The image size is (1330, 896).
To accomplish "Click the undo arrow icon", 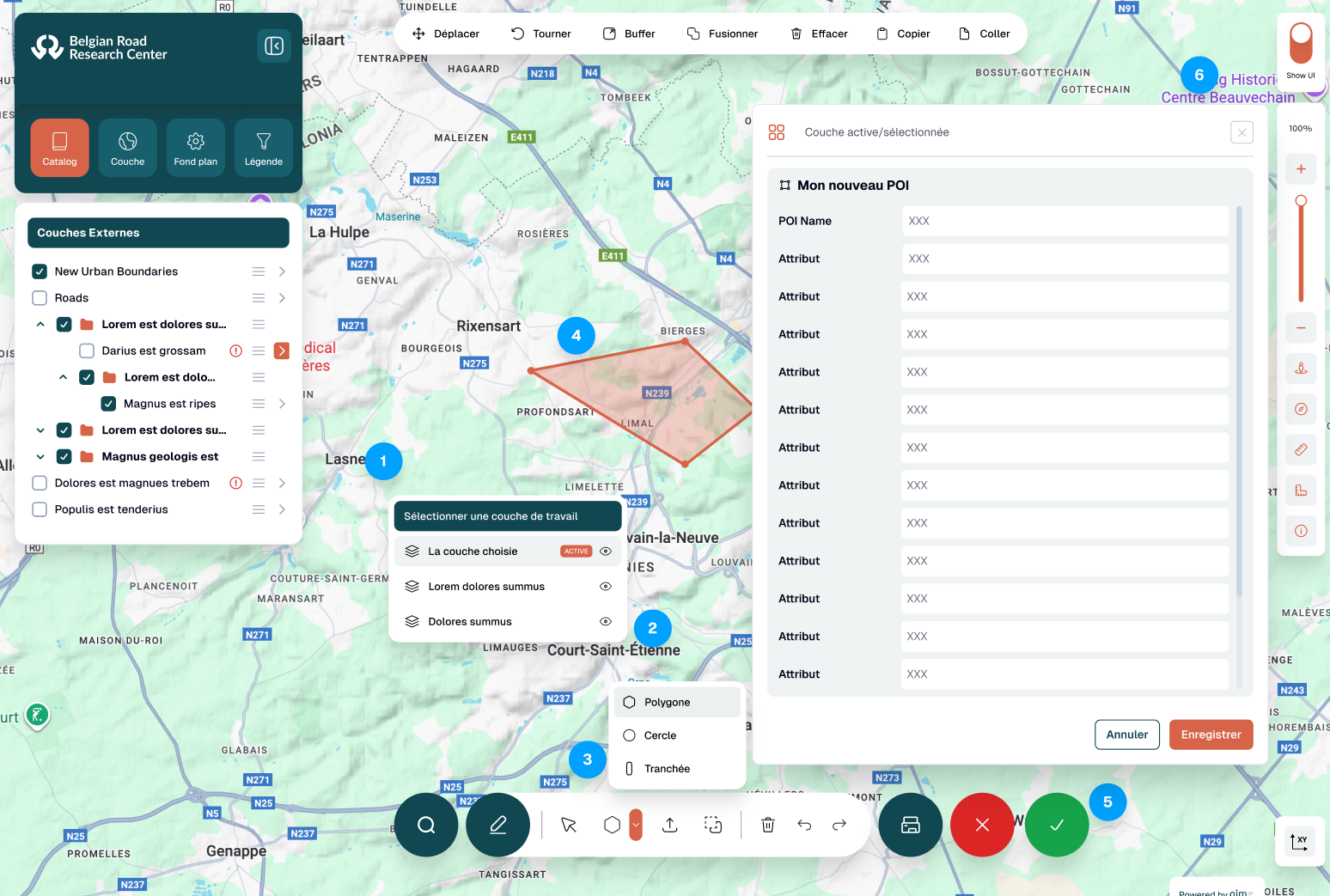I will tap(804, 825).
